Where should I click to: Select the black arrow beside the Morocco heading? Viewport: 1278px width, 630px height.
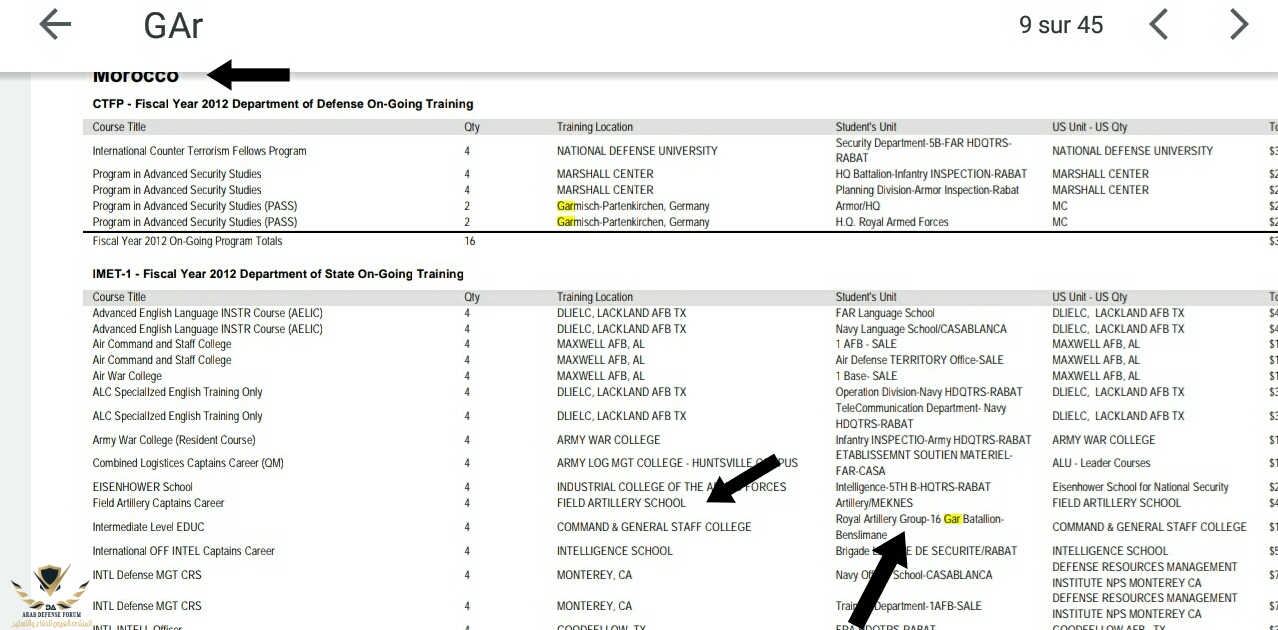pyautogui.click(x=249, y=75)
